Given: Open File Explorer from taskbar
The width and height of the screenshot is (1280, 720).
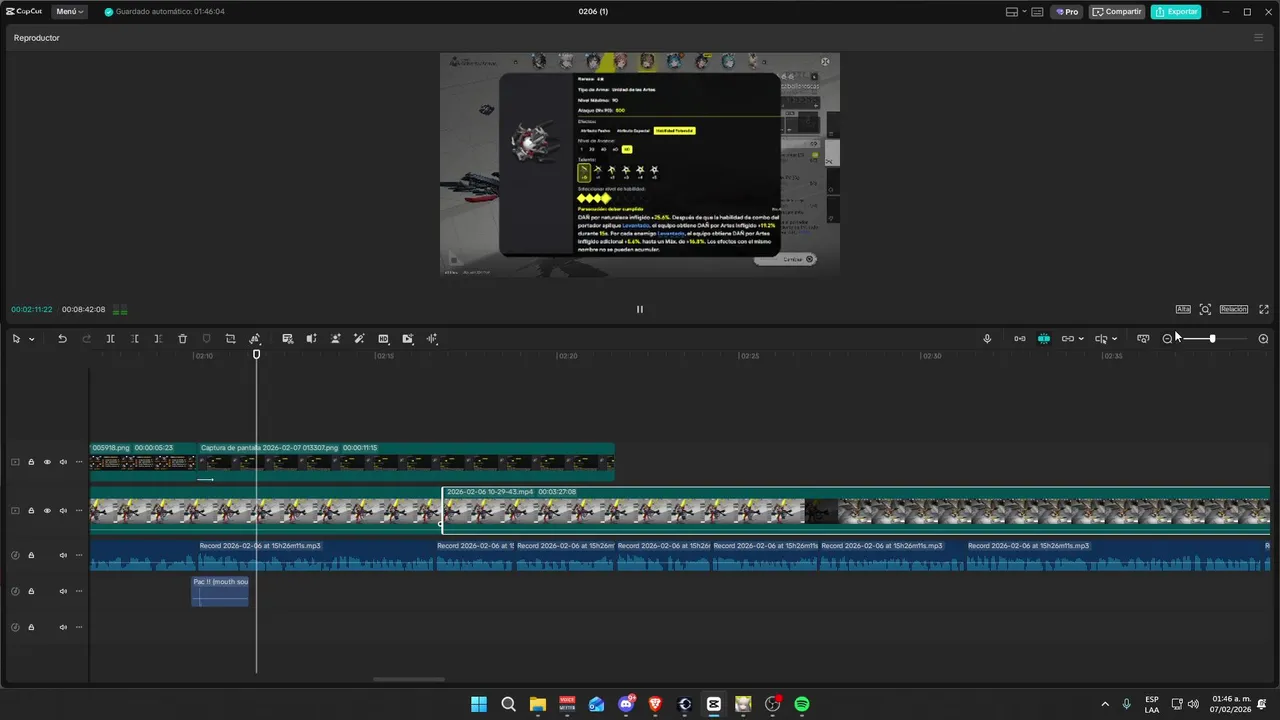Looking at the screenshot, I should (537, 704).
